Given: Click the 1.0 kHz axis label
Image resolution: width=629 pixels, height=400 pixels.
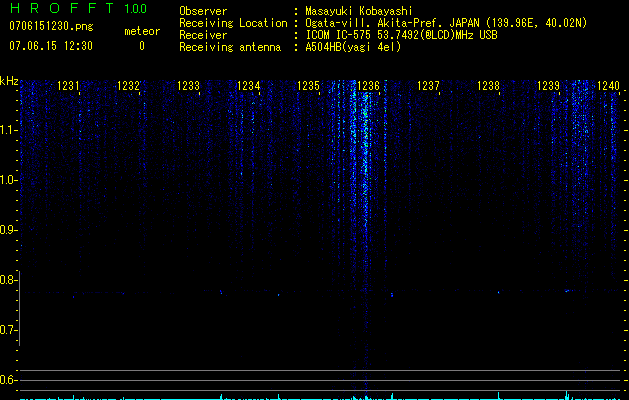Looking at the screenshot, I should point(8,180).
